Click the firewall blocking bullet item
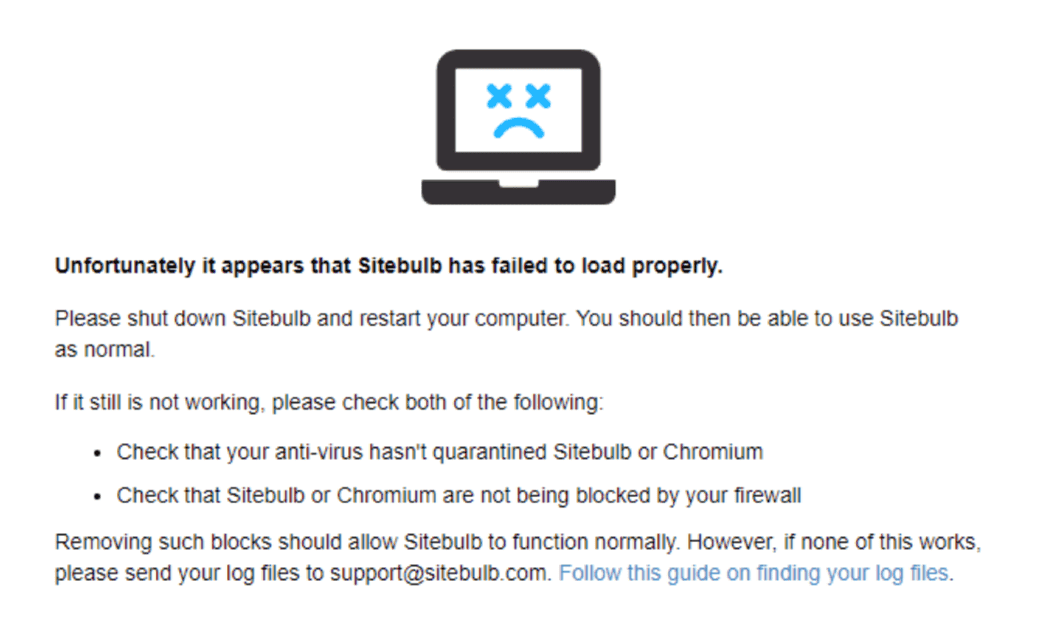The width and height of the screenshot is (1042, 635). [459, 495]
